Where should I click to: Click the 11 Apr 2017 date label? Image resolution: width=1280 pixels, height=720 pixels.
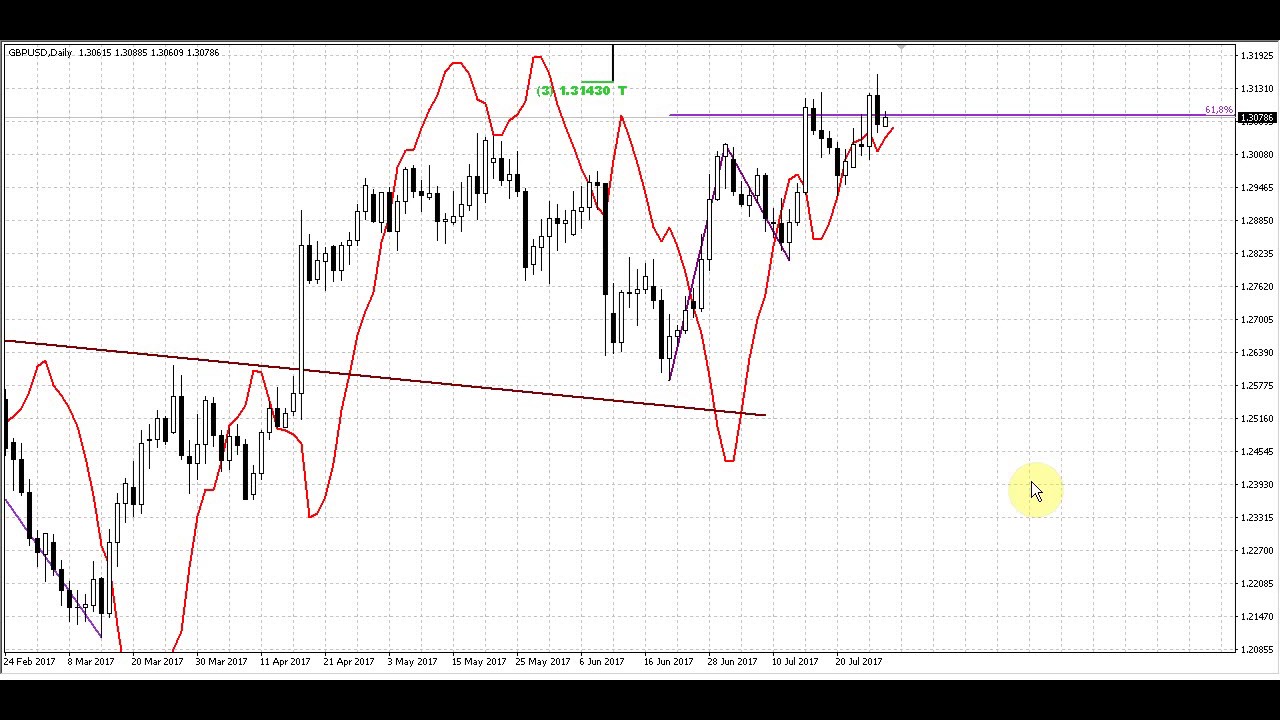(x=285, y=662)
